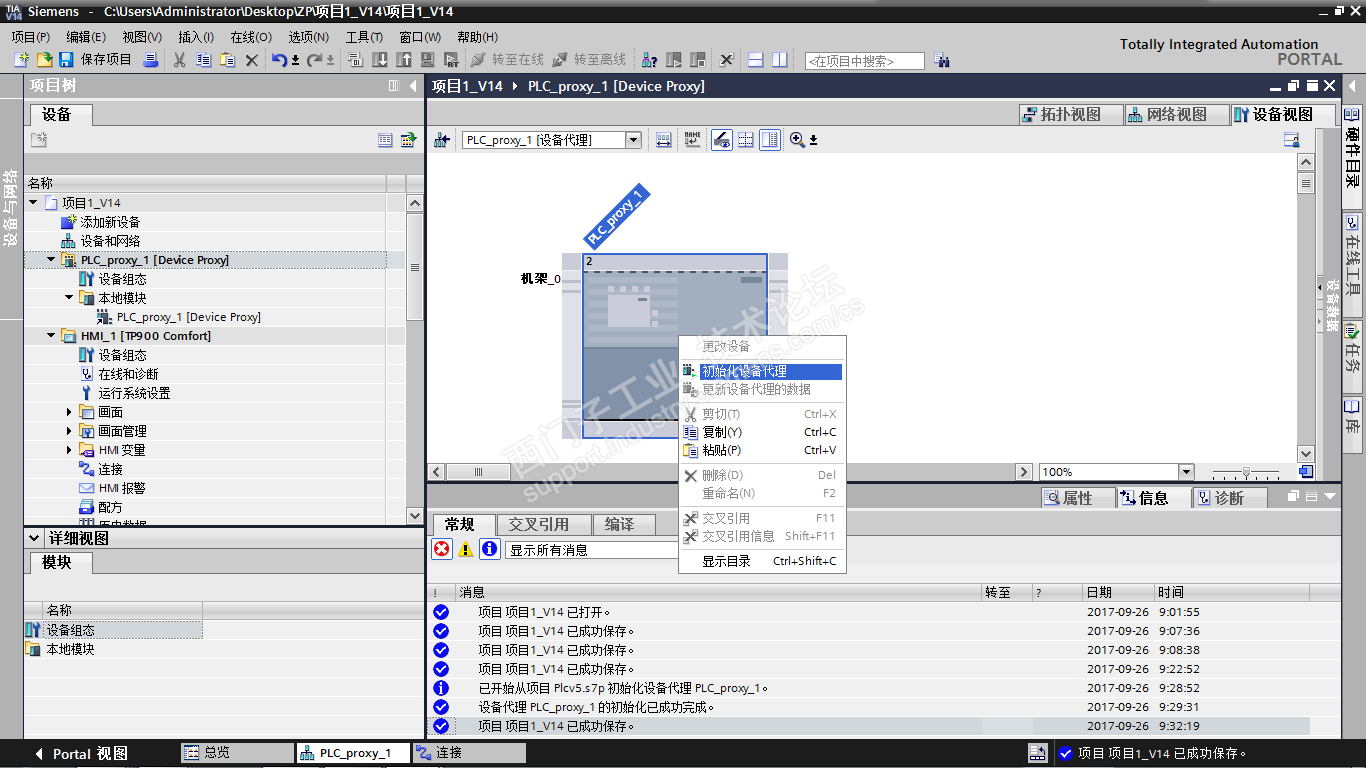This screenshot has height=768, width=1366.
Task: Click the paste clipboard toolbar icon
Action: 227,60
